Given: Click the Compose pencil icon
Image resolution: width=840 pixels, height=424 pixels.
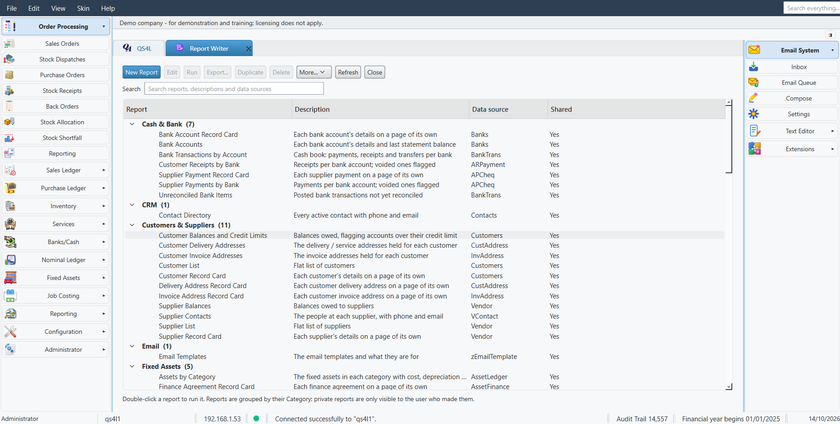Looking at the screenshot, I should pyautogui.click(x=754, y=98).
